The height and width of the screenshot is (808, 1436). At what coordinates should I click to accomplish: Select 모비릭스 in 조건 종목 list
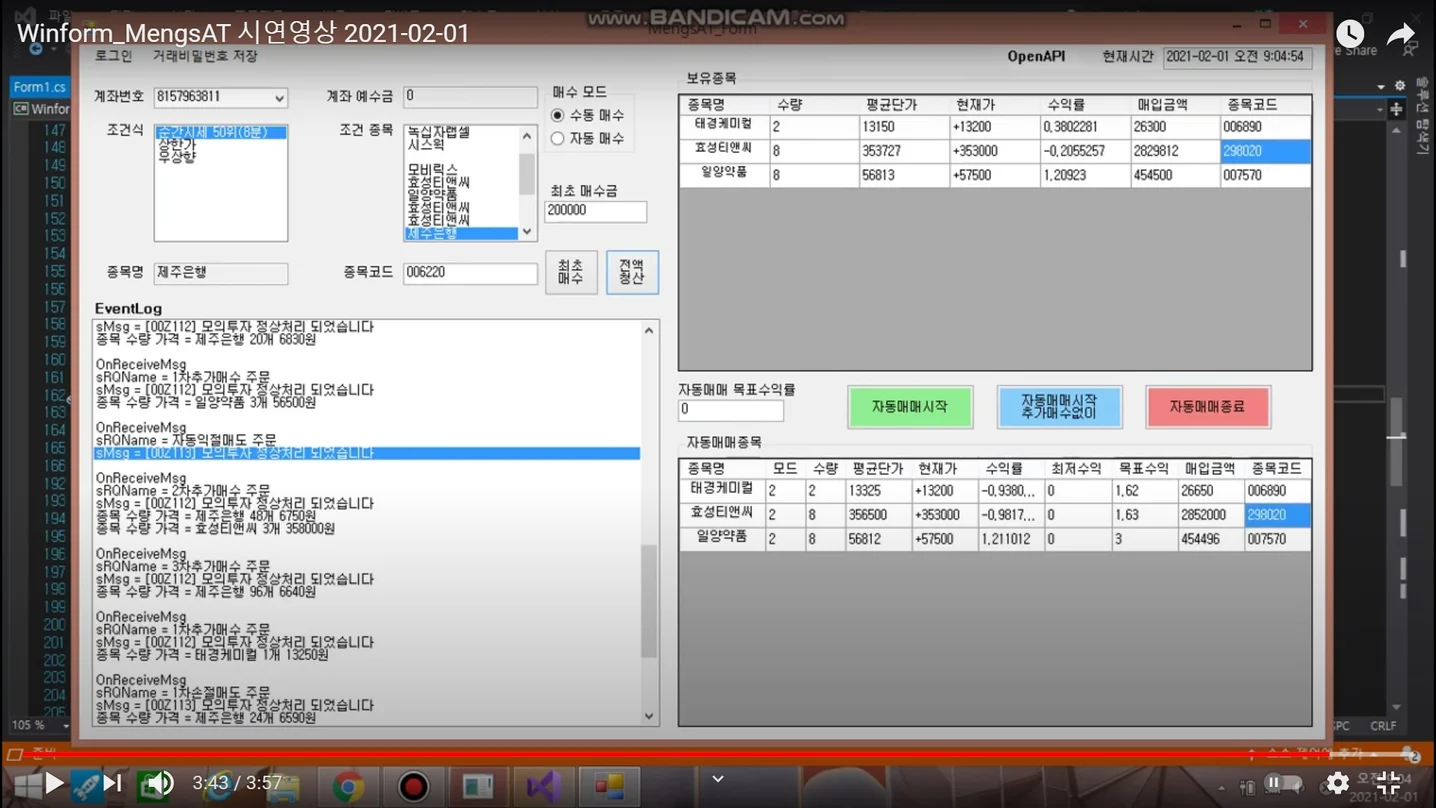[432, 170]
